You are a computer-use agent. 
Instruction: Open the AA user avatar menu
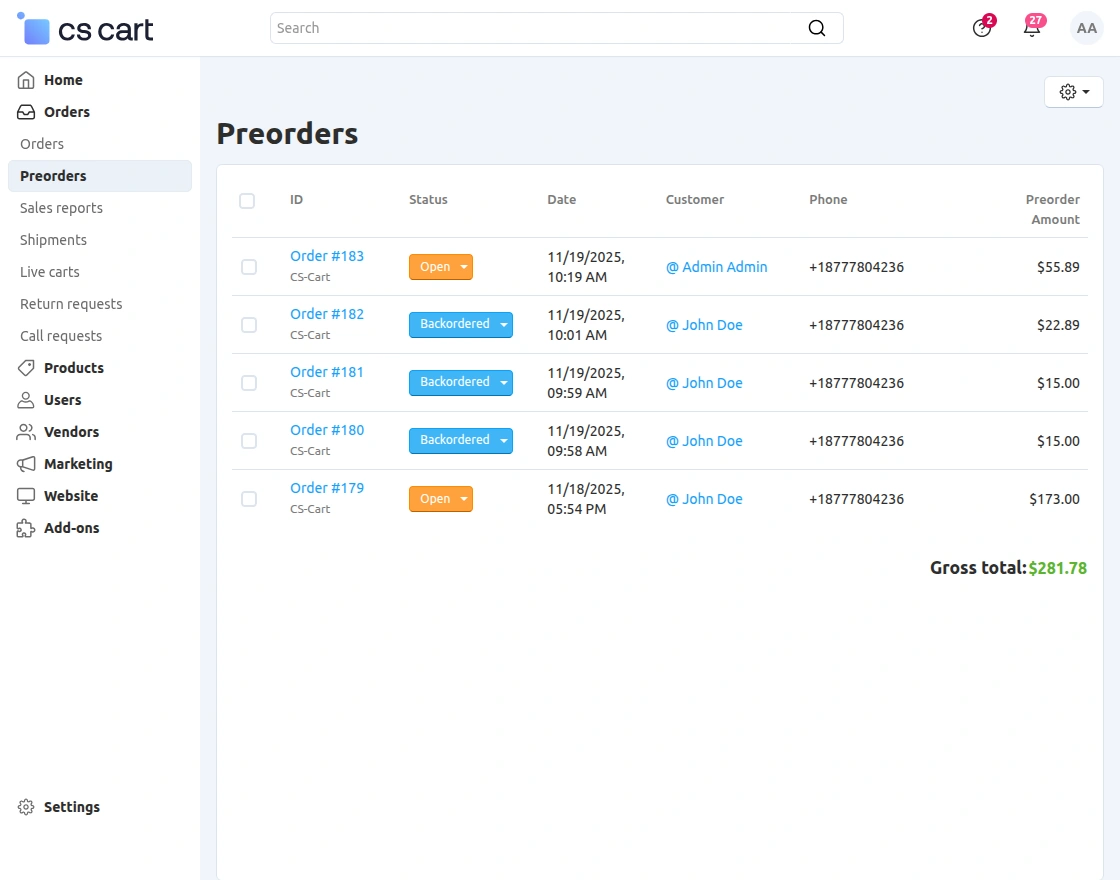tap(1086, 28)
